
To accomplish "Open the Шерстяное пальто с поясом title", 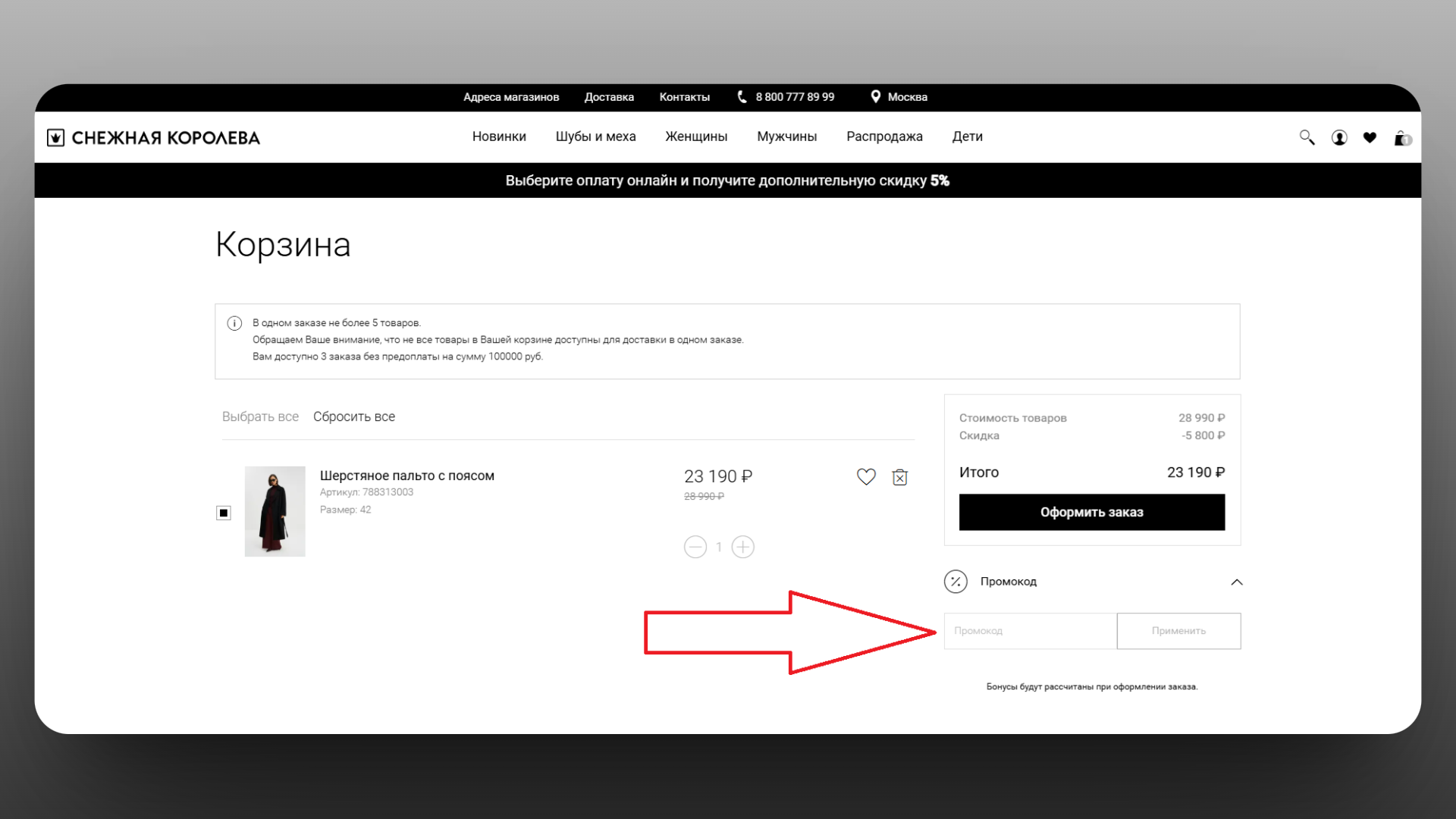I will (x=407, y=475).
